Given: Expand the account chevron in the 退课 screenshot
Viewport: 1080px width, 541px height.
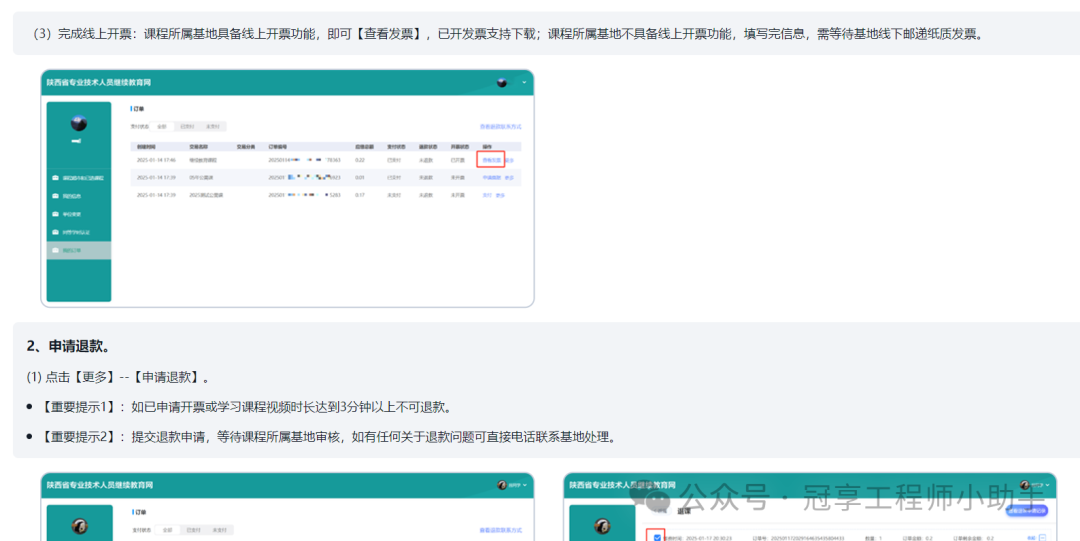Looking at the screenshot, I should pyautogui.click(x=1048, y=485).
